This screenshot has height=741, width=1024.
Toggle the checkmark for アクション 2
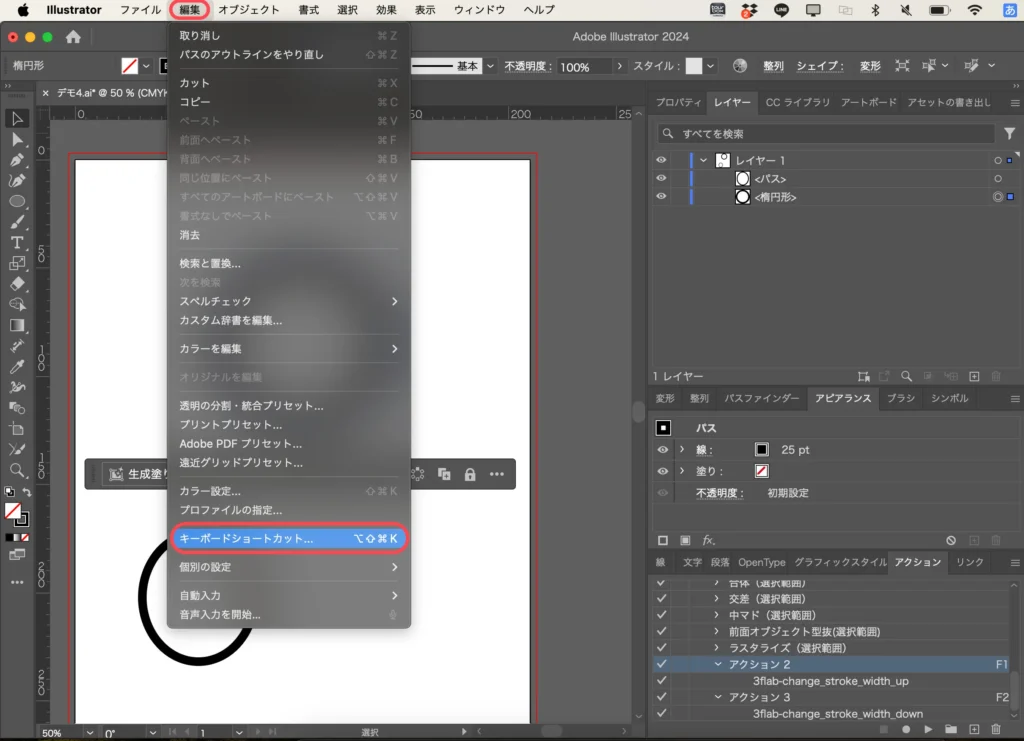661,665
